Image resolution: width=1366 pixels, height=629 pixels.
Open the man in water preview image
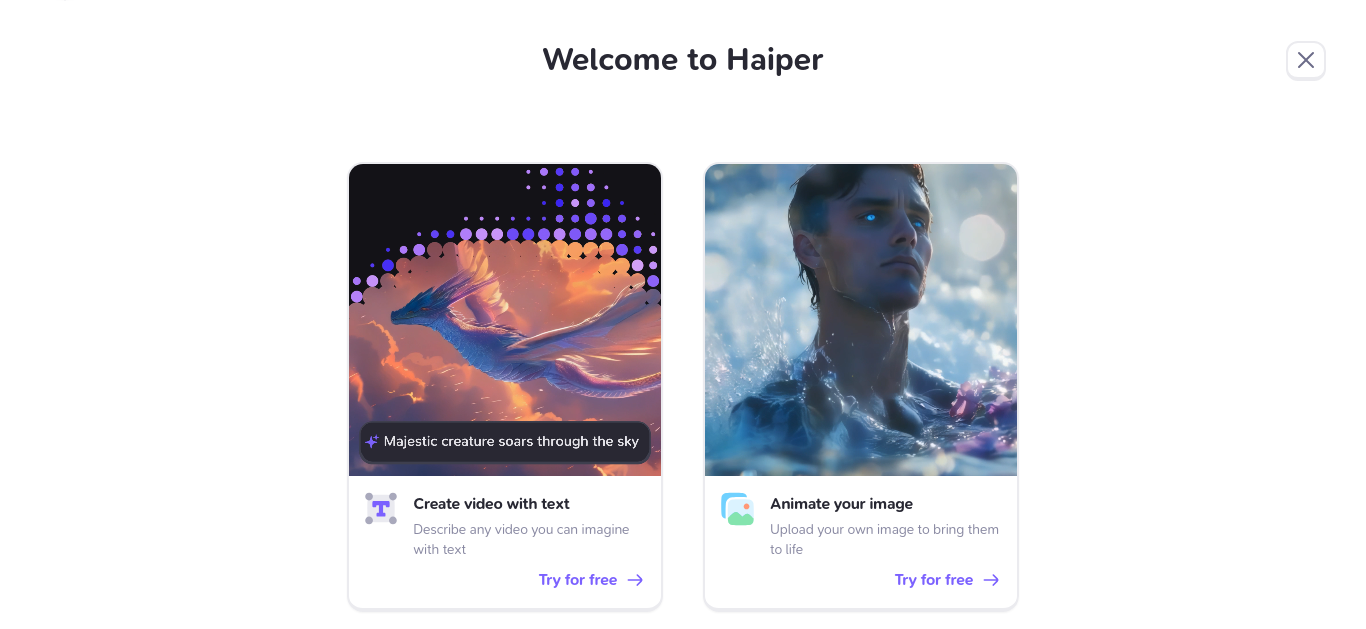point(861,320)
